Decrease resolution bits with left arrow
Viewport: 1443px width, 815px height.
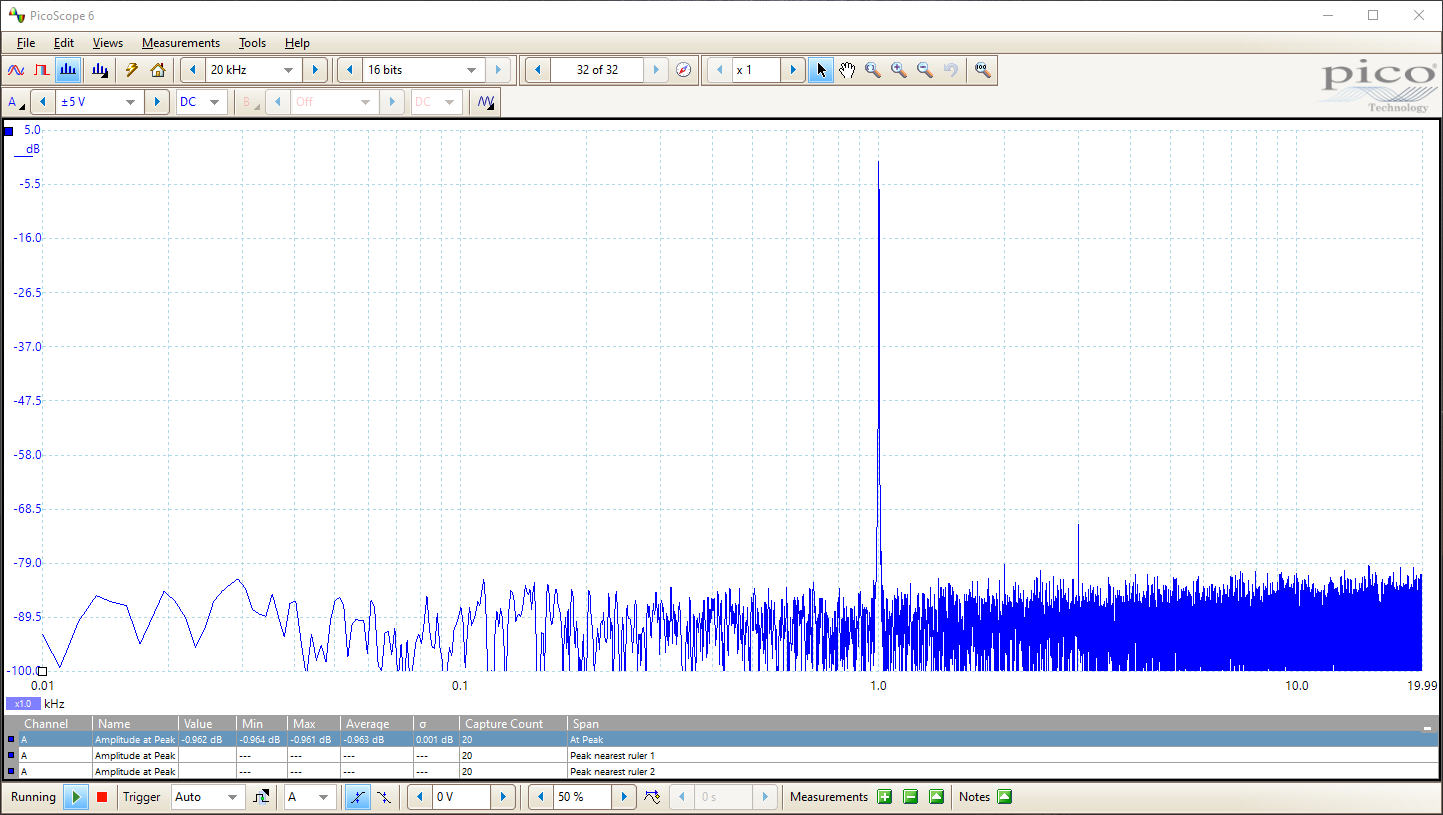pos(350,70)
